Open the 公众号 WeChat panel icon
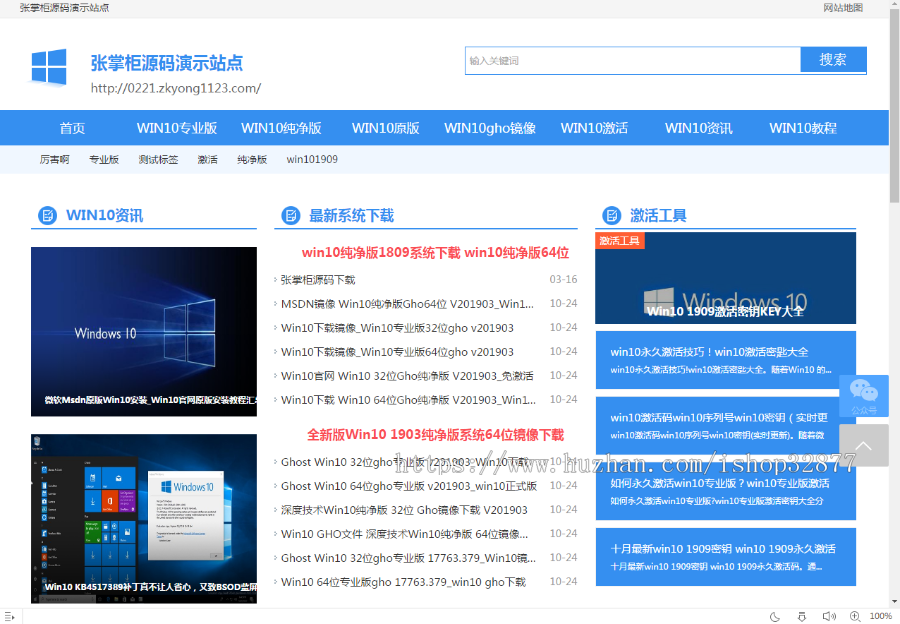The height and width of the screenshot is (624, 900). pos(863,392)
